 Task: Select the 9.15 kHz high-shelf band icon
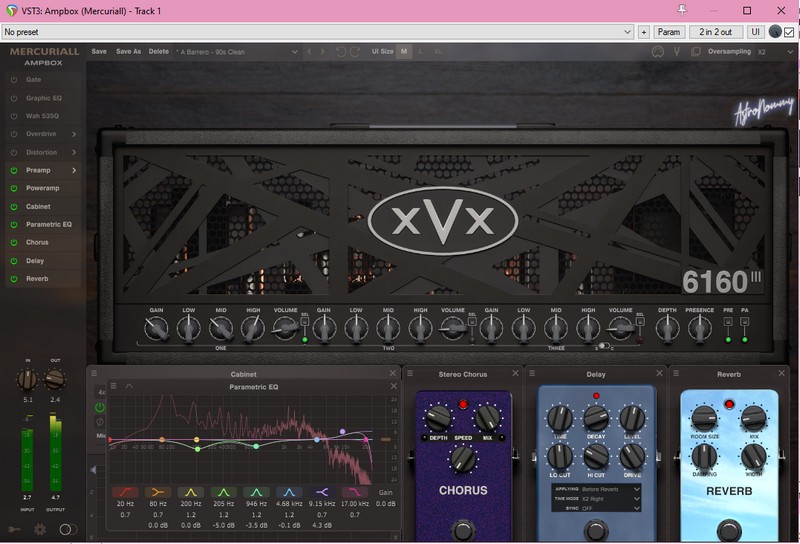tap(322, 492)
